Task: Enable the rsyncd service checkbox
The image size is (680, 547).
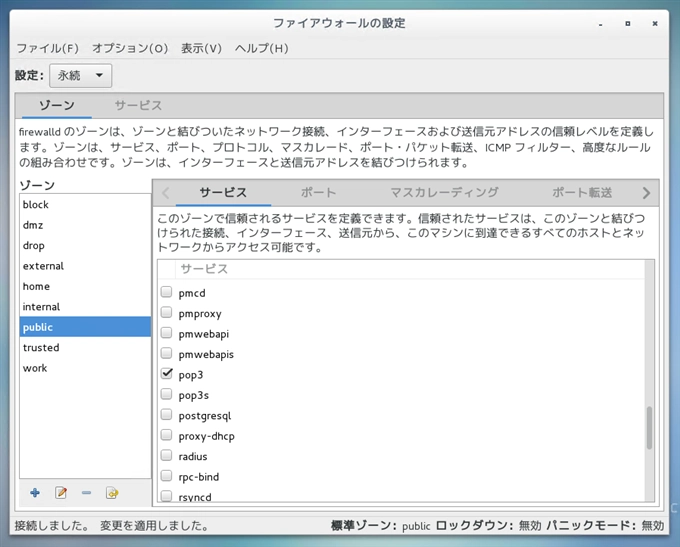Action: pos(167,495)
